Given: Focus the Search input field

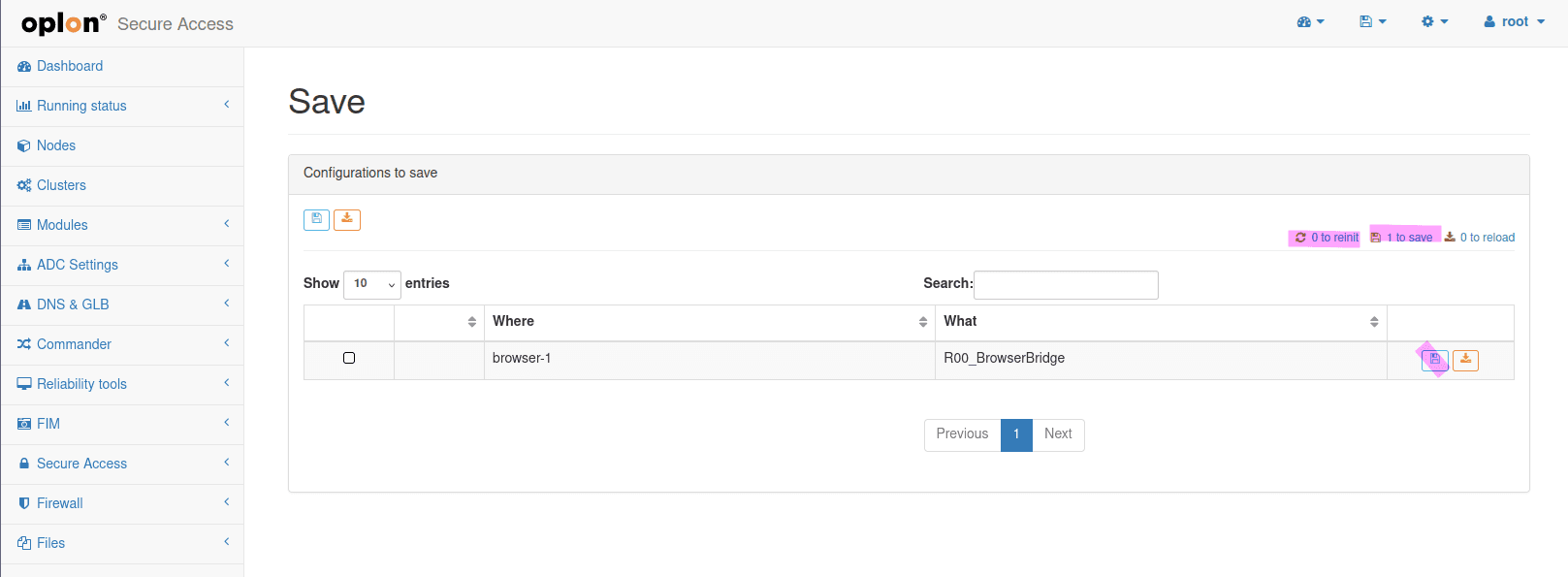Looking at the screenshot, I should (x=1066, y=285).
